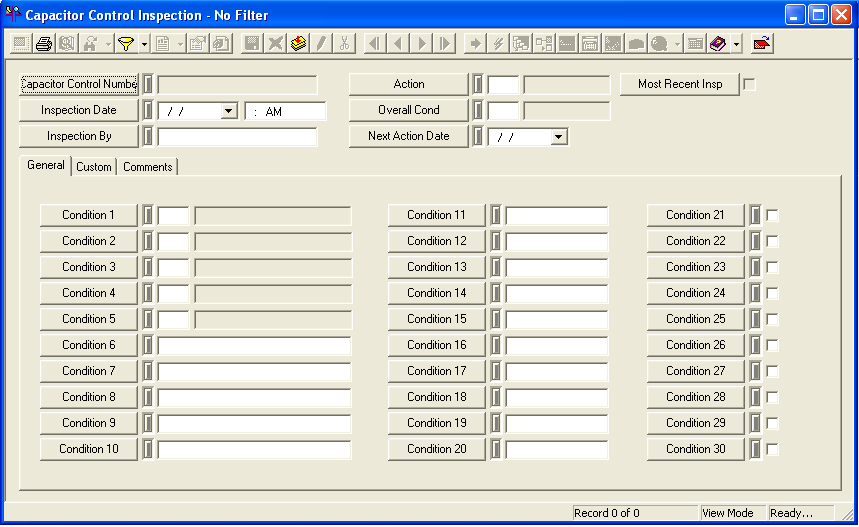
Task: Check the Condition 28 checkbox
Action: [x=772, y=397]
